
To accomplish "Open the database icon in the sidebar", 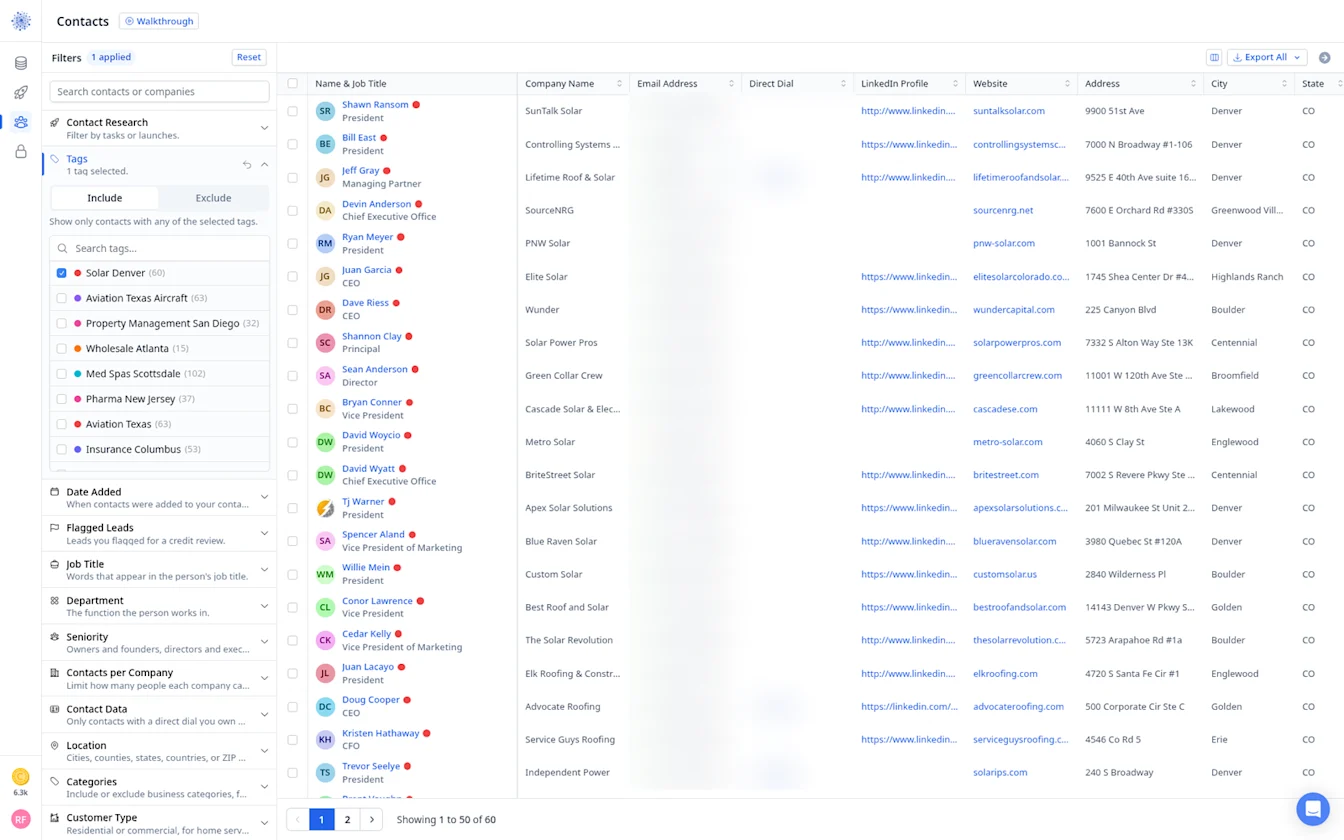I will click(21, 63).
